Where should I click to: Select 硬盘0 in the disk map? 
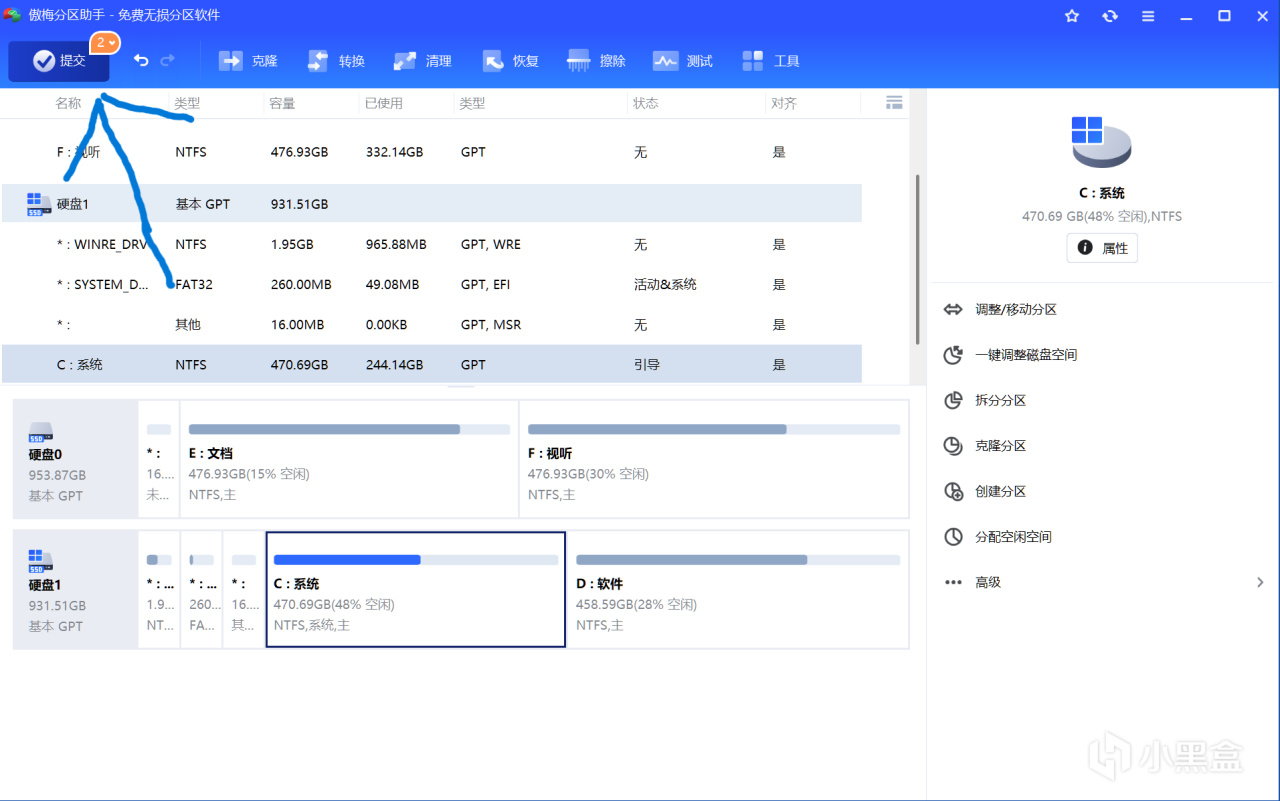(x=76, y=459)
